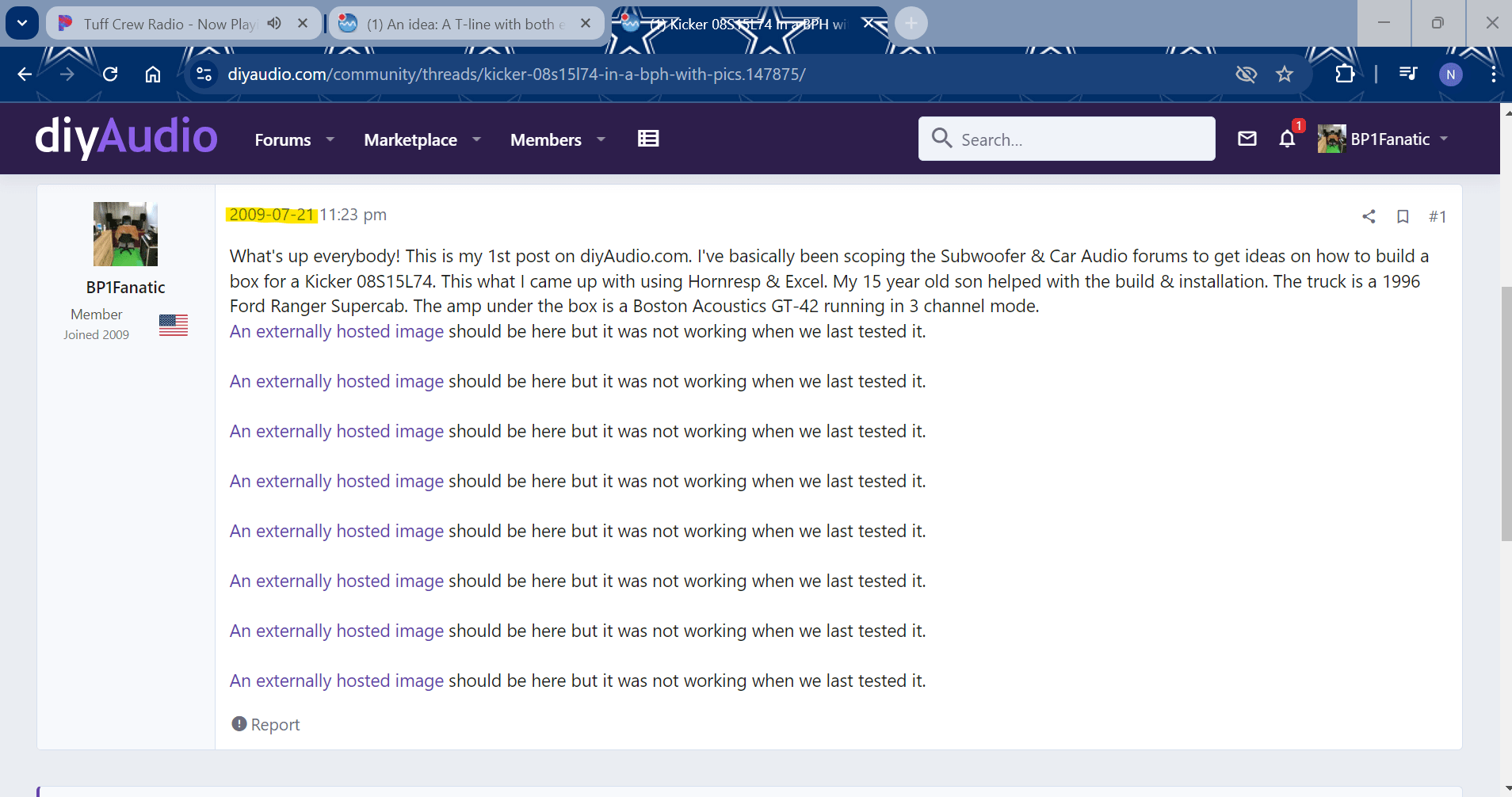Open the first externally hosted image link
The width and height of the screenshot is (1512, 797).
pyautogui.click(x=337, y=331)
